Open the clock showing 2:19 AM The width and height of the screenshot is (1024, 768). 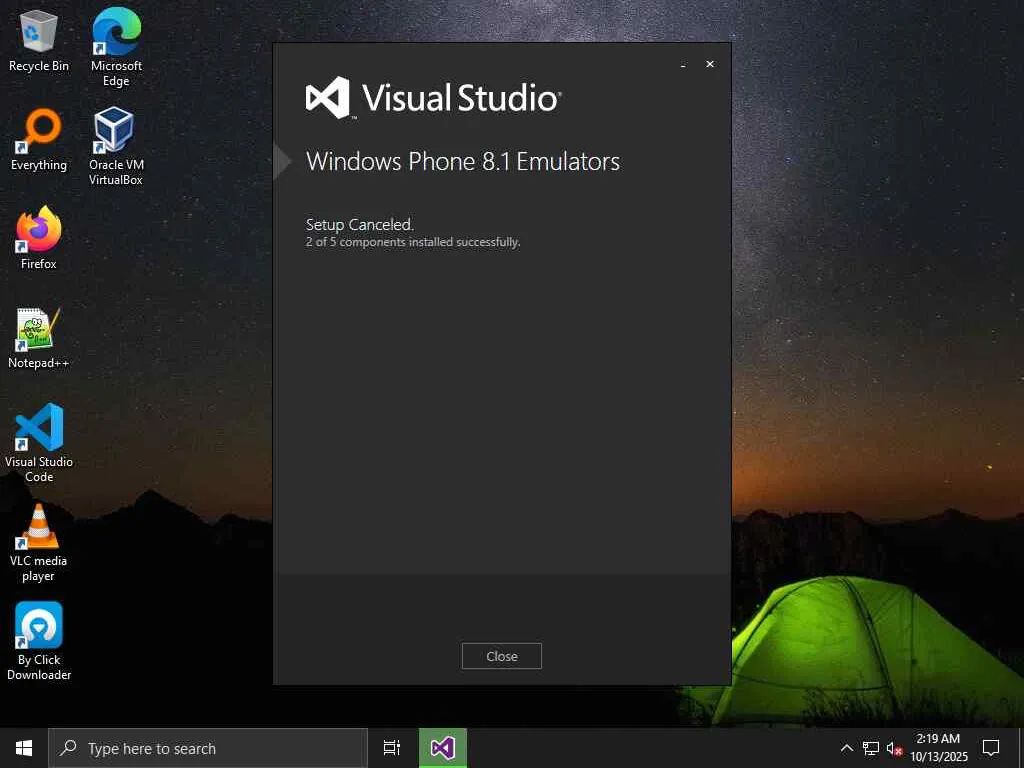tap(938, 748)
